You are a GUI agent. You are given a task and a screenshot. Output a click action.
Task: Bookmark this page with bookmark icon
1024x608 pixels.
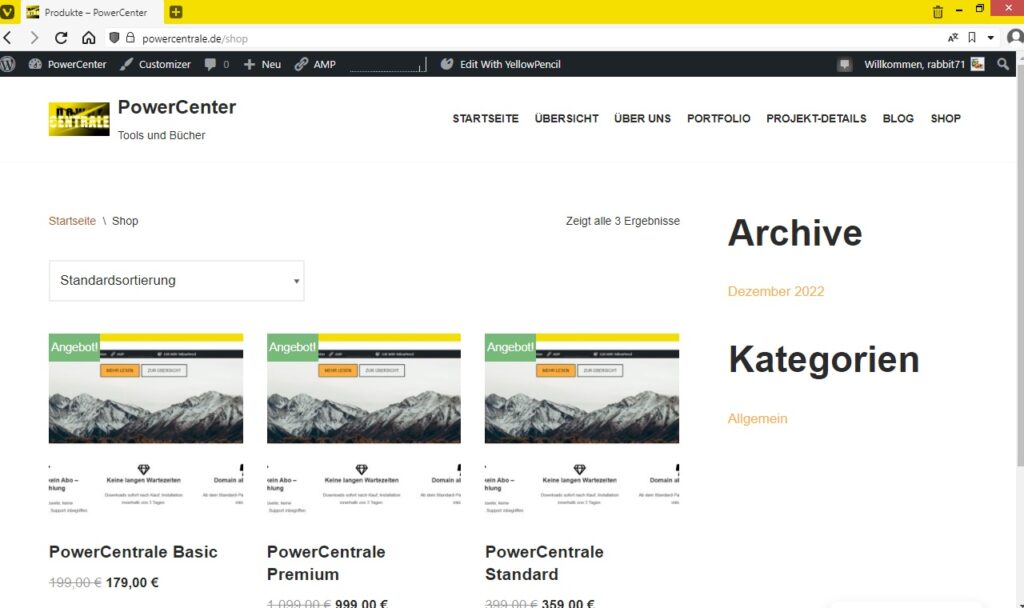(972, 38)
